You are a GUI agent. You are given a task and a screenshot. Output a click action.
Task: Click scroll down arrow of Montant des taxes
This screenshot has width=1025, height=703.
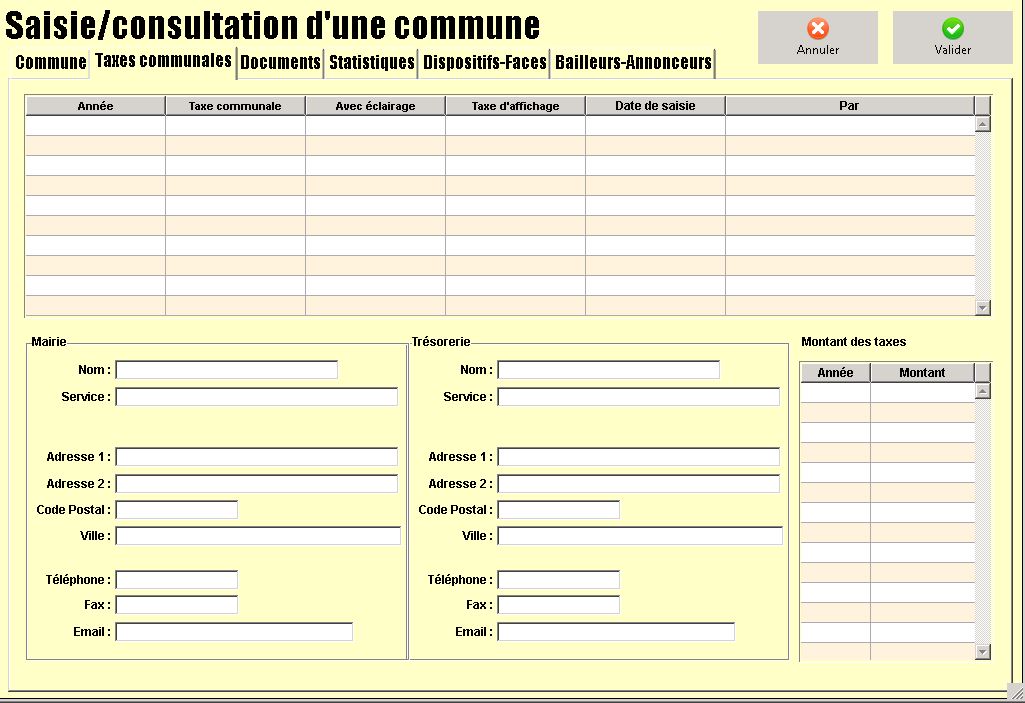point(983,651)
